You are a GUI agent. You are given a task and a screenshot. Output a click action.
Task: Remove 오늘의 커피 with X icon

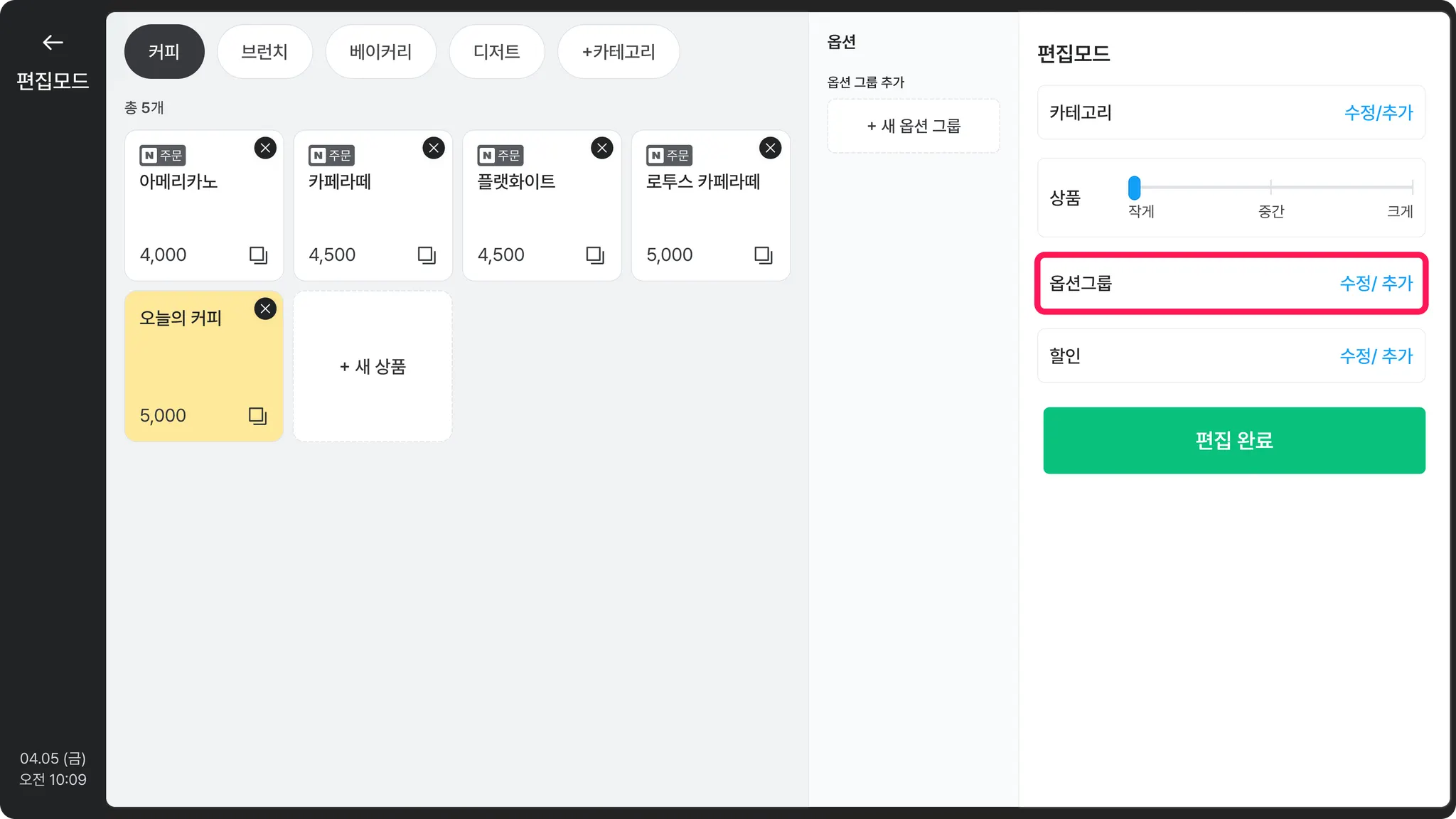[265, 309]
